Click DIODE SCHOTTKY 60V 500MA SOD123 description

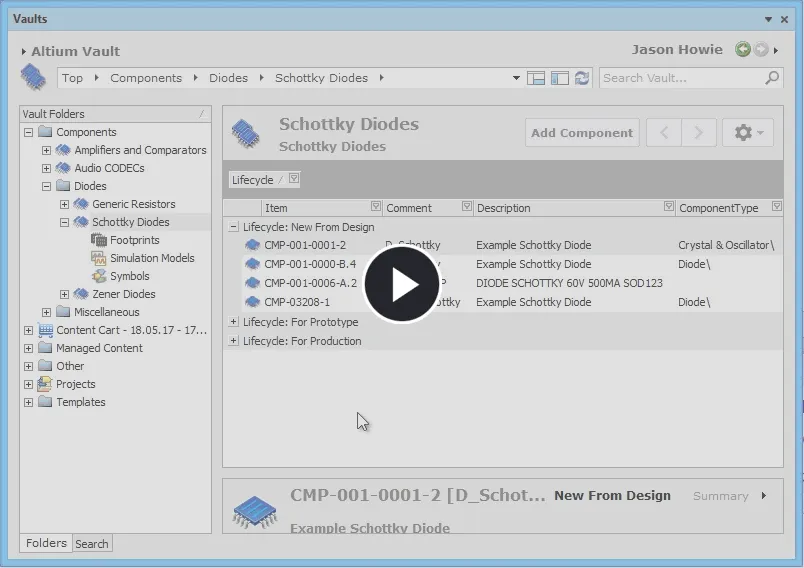point(569,283)
